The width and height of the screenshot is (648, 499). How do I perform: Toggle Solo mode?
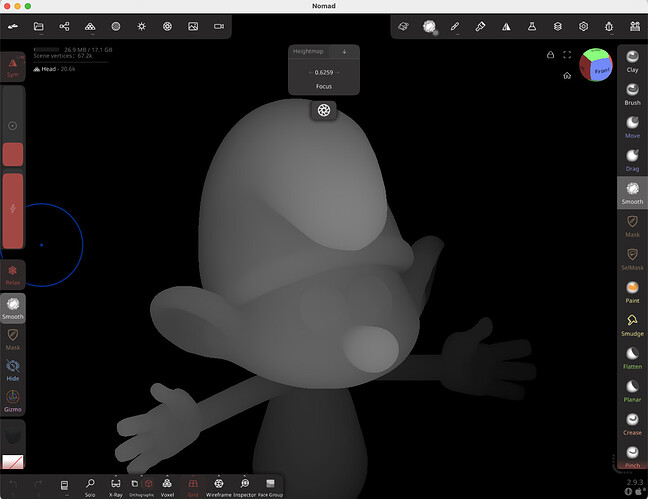click(x=90, y=487)
